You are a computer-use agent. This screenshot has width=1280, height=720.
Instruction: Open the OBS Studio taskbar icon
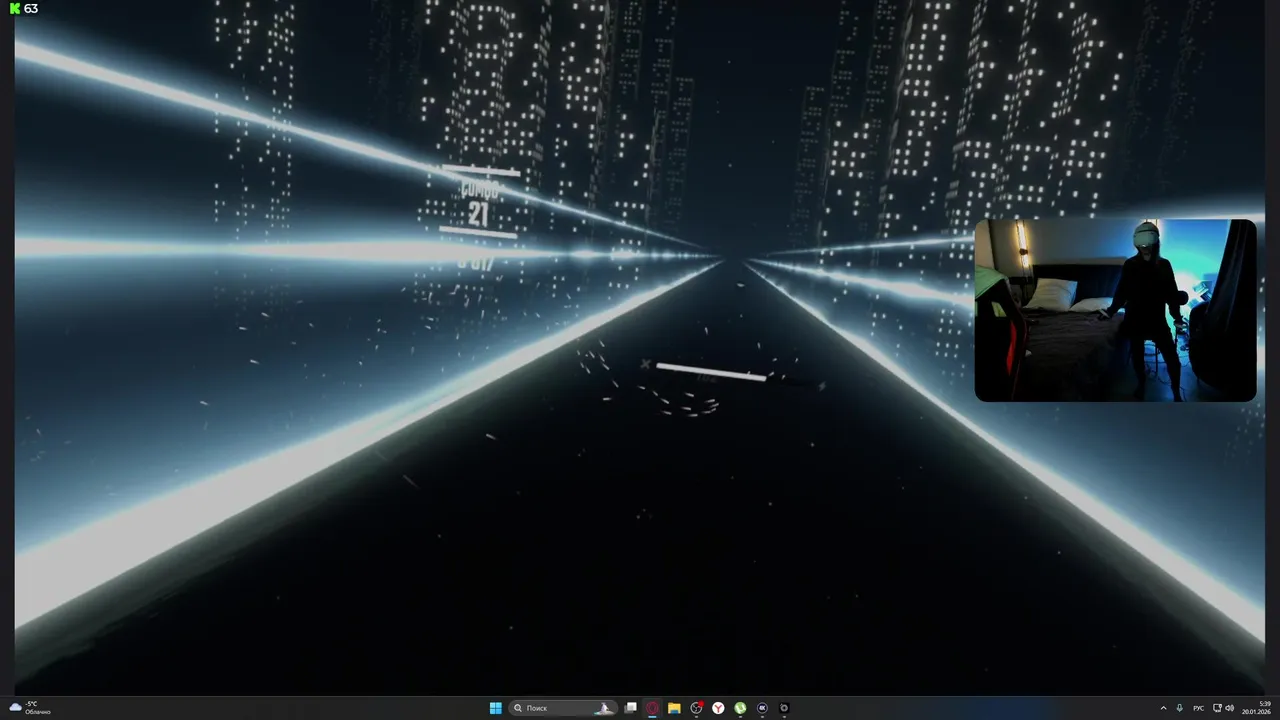coord(784,708)
